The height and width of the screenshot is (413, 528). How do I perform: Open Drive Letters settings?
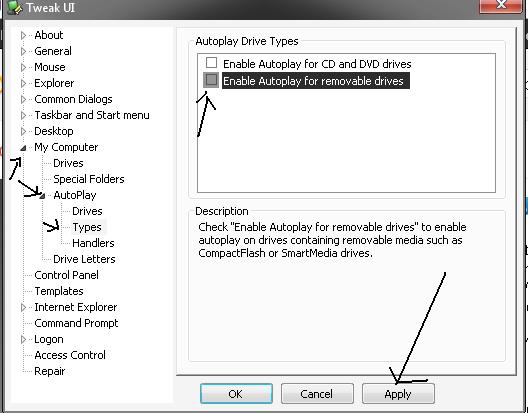point(84,259)
